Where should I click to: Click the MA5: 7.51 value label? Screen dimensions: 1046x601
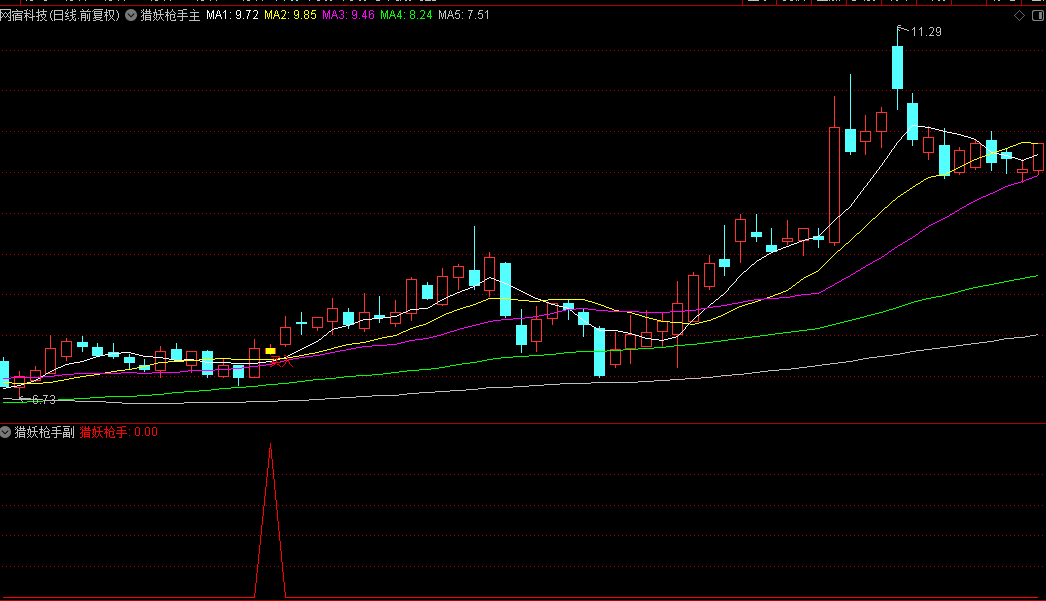tap(464, 15)
